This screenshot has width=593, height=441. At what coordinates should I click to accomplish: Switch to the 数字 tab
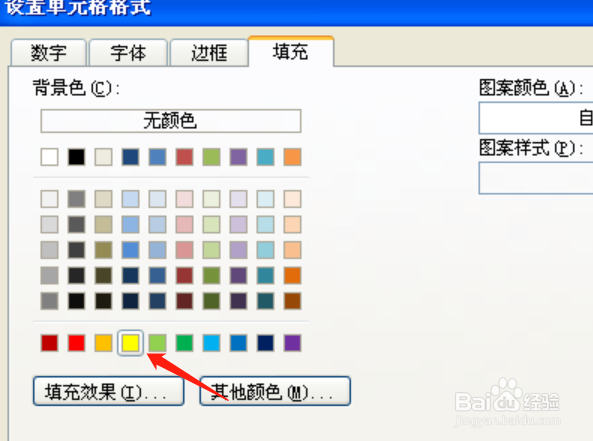pos(49,53)
